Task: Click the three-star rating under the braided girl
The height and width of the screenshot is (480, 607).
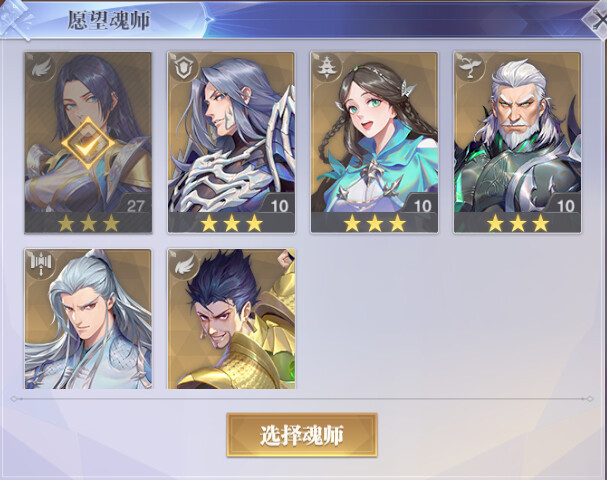Action: click(x=374, y=223)
